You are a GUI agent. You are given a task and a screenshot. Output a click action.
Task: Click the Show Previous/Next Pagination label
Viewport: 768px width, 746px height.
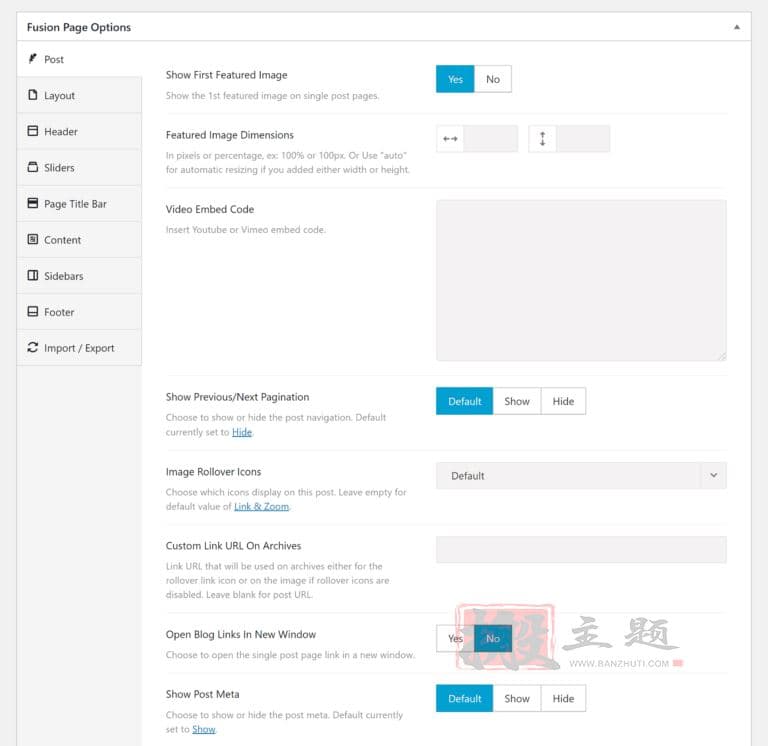click(x=238, y=397)
